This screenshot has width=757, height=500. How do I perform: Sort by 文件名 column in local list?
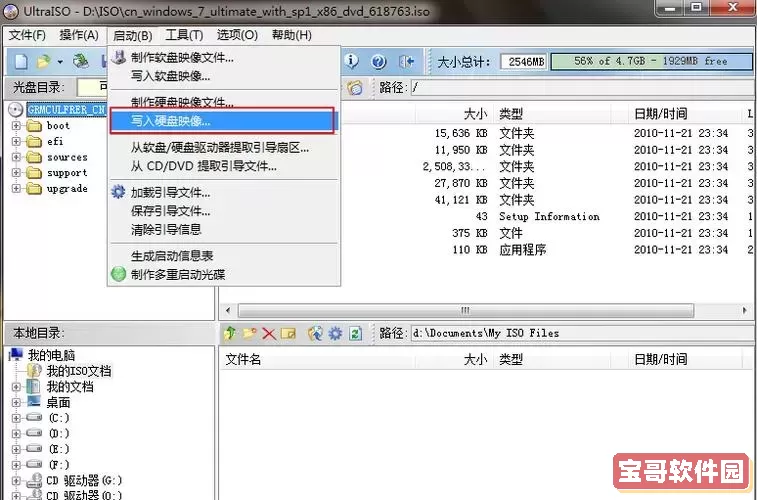tap(243, 360)
